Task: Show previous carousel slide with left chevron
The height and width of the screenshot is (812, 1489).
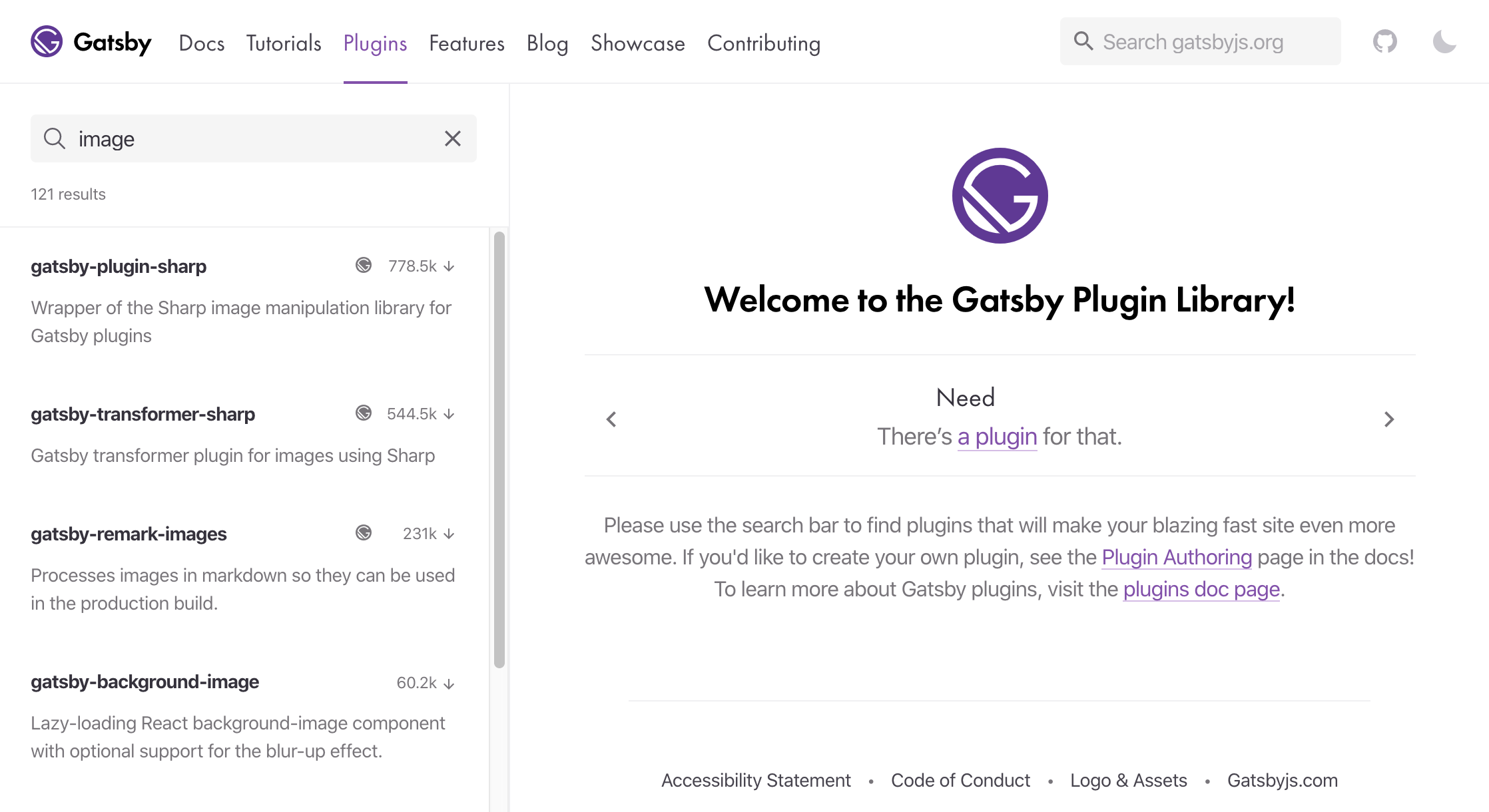Action: (611, 419)
